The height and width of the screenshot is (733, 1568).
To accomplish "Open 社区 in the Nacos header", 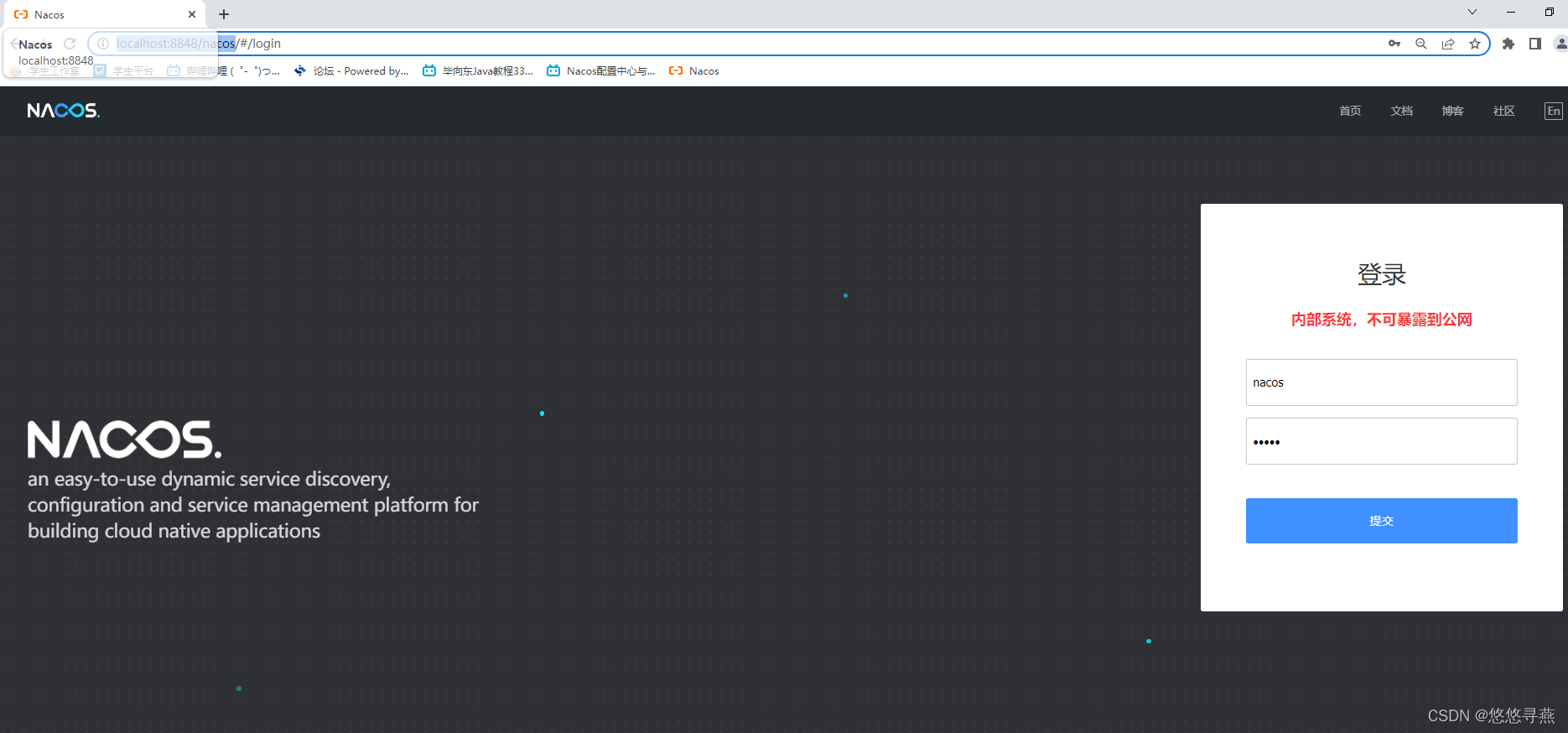I will (x=1503, y=111).
